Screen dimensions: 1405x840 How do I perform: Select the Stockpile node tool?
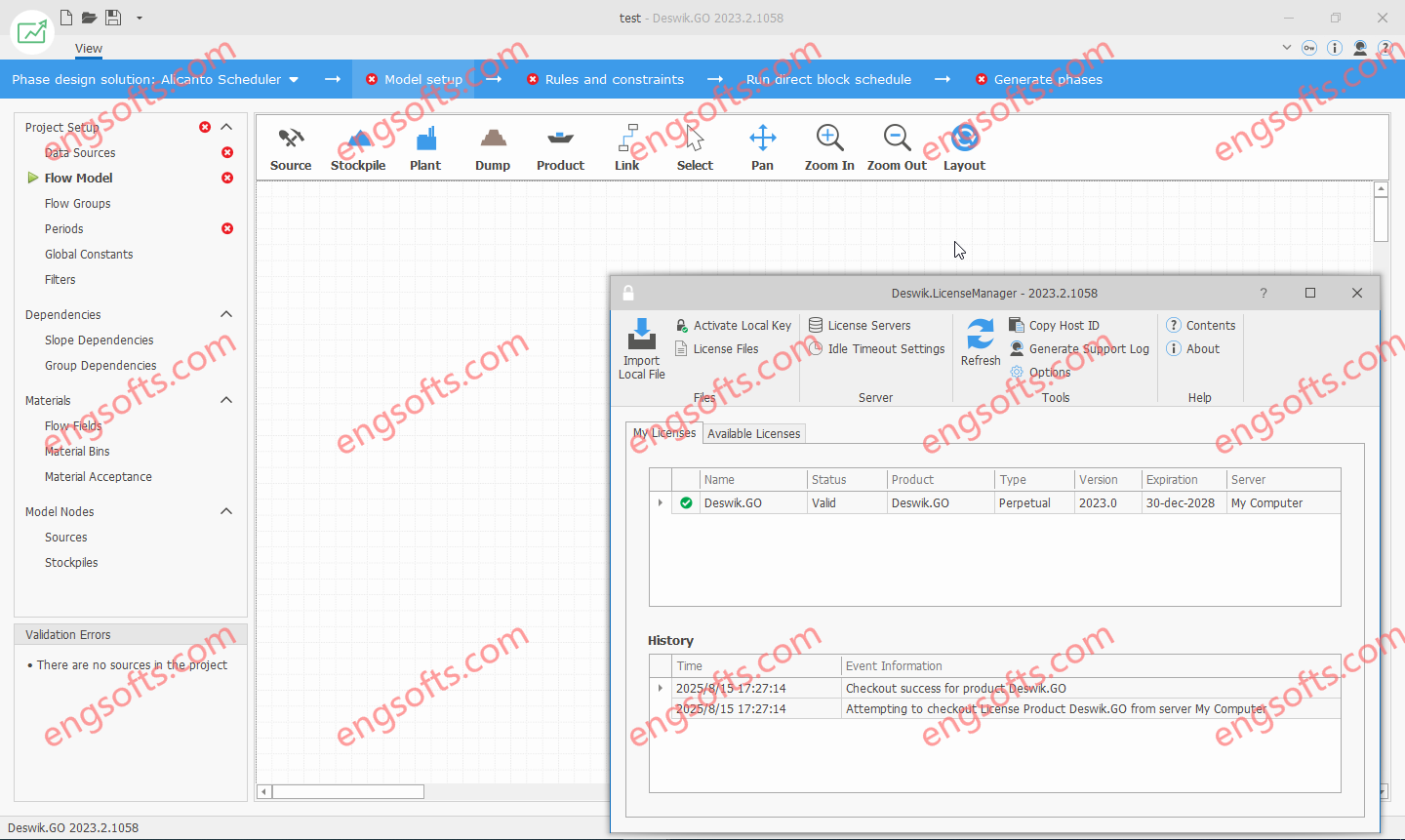click(x=358, y=148)
